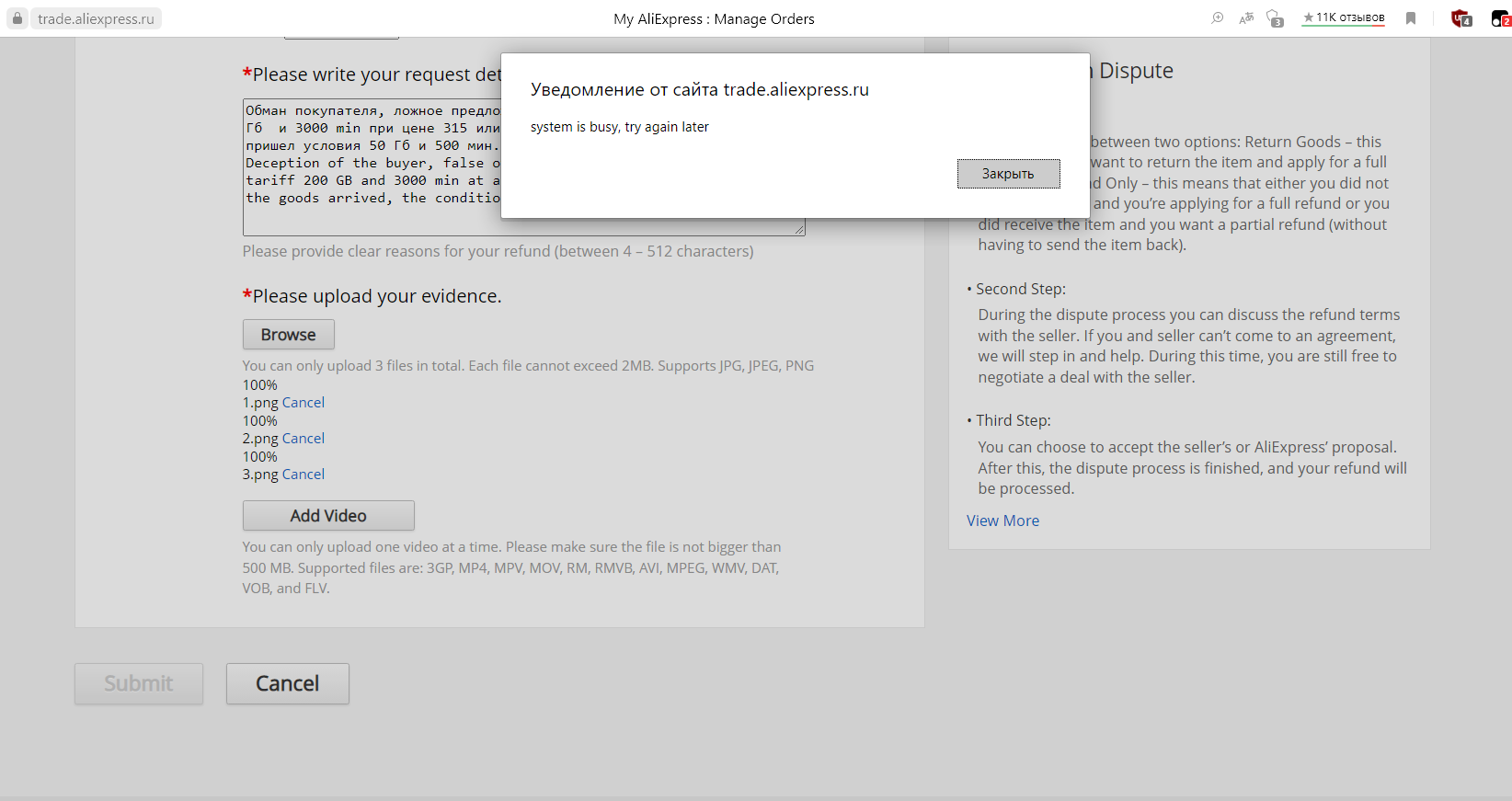The image size is (1512, 801).
Task: Click the padlock site security icon
Action: point(17,18)
